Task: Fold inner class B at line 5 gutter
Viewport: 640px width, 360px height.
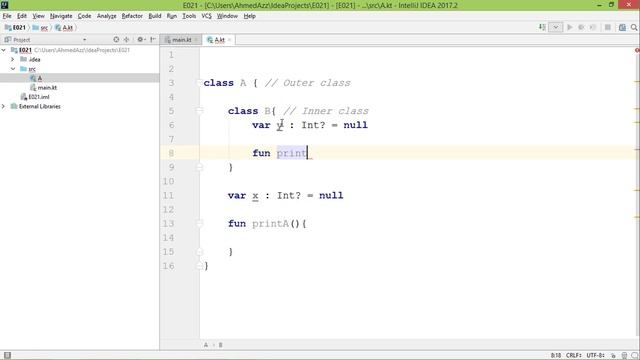Action: coord(199,111)
